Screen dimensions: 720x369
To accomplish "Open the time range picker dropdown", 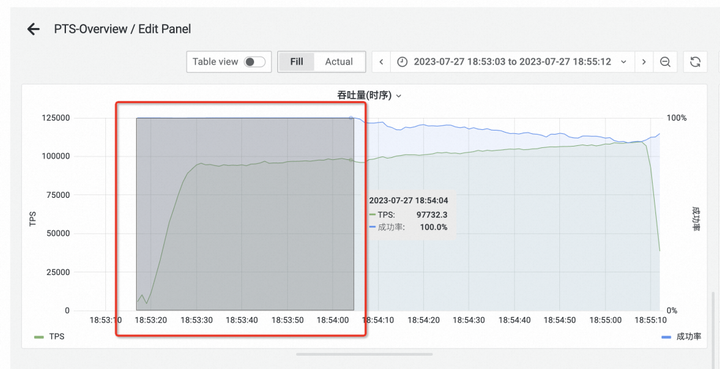I will [512, 62].
